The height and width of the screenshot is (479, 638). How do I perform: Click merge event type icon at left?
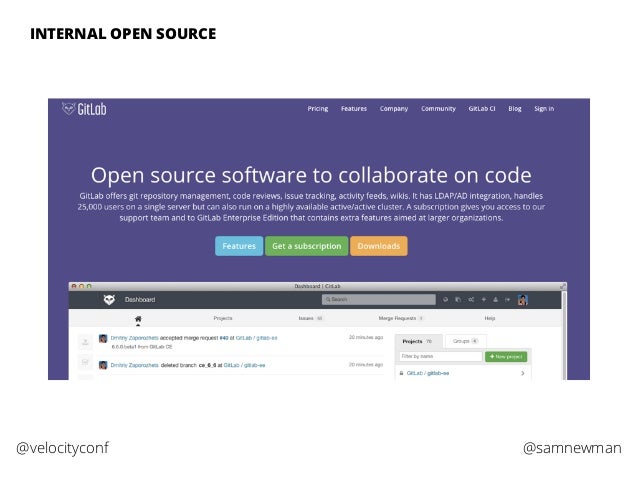[x=85, y=342]
